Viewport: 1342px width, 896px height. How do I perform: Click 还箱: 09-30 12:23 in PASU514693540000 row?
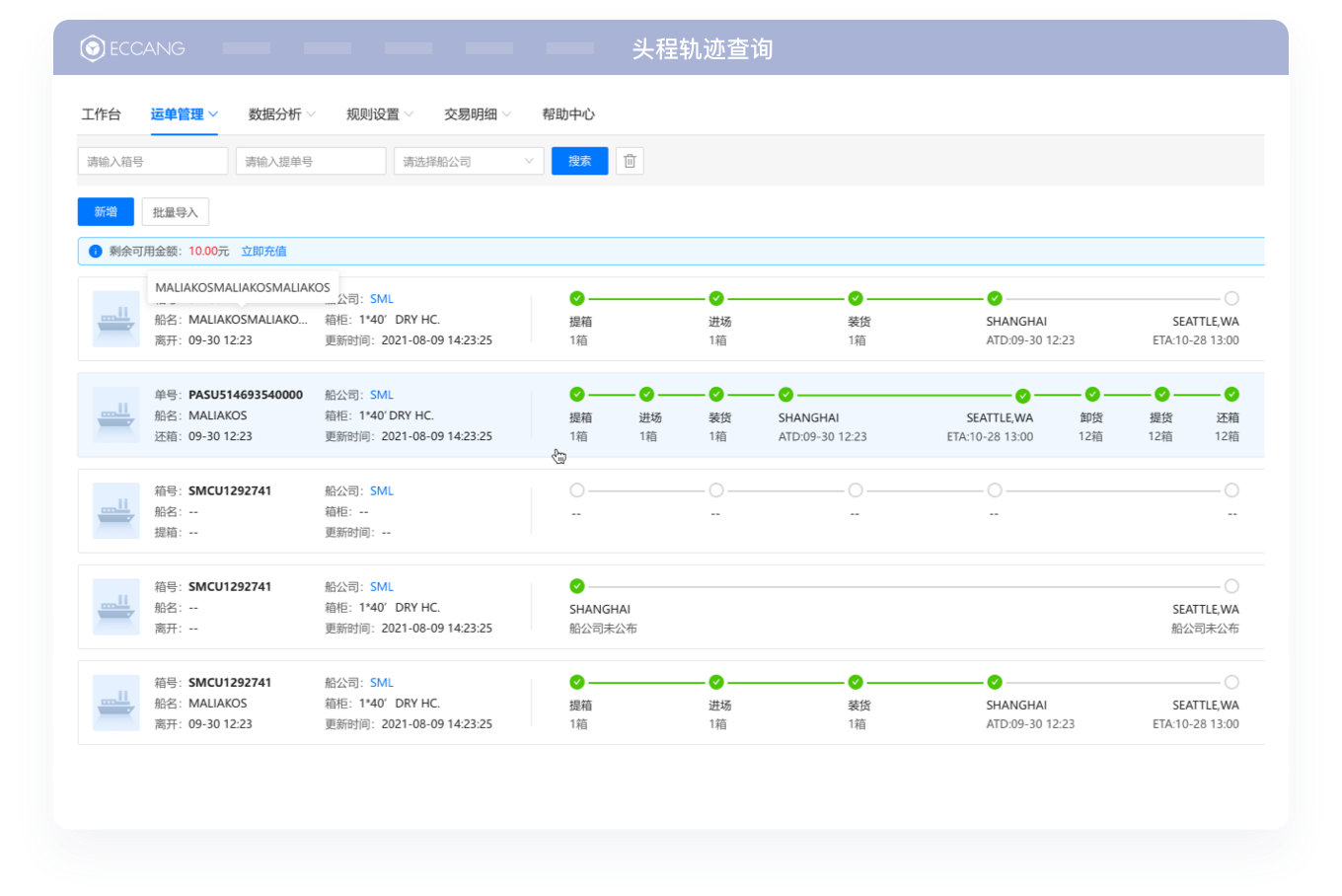click(203, 436)
